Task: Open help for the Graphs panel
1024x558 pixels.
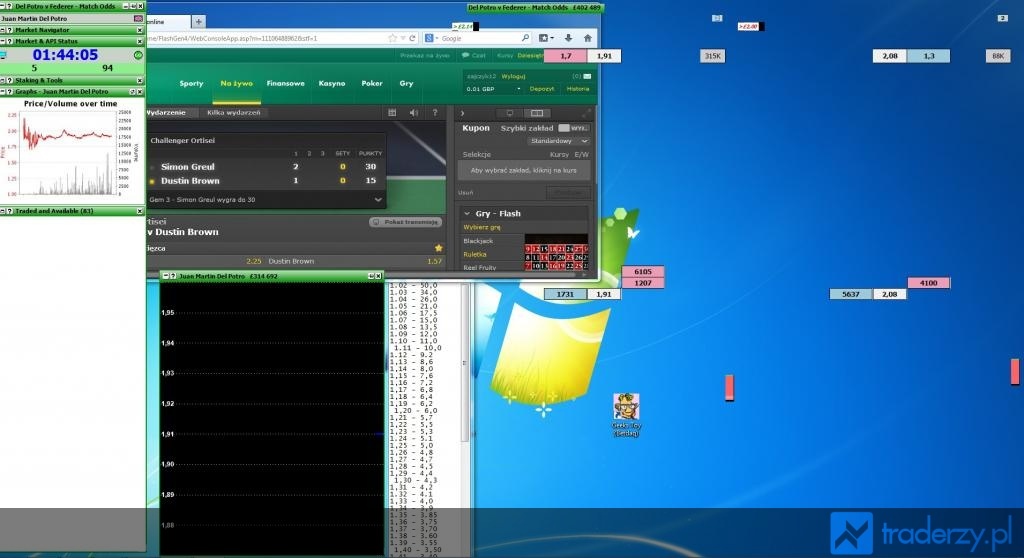Action: coord(9,91)
